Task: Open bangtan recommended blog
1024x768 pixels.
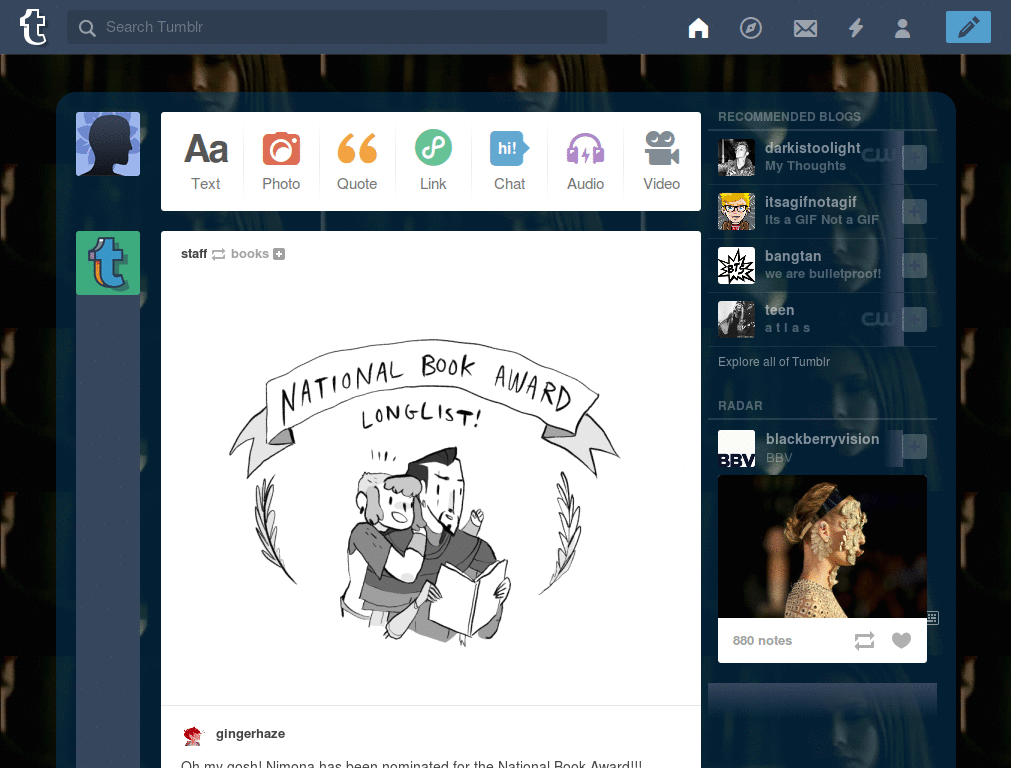Action: [793, 256]
